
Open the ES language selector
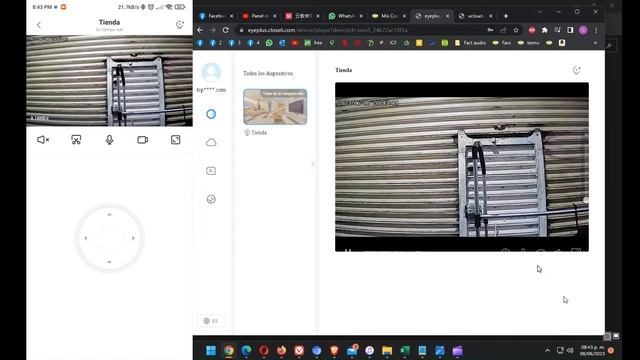[x=211, y=321]
